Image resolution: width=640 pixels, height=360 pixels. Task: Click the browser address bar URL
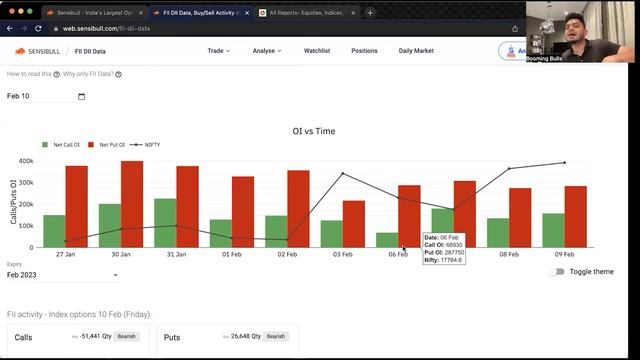coord(106,29)
